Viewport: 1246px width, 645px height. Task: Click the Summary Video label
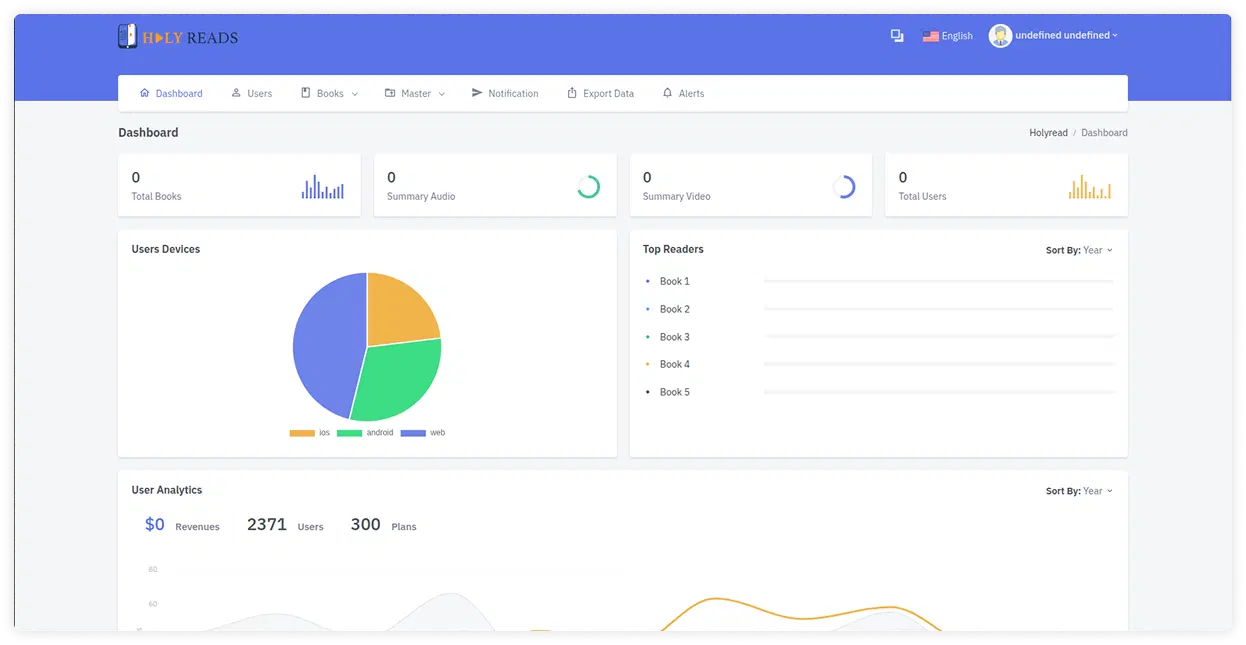676,197
